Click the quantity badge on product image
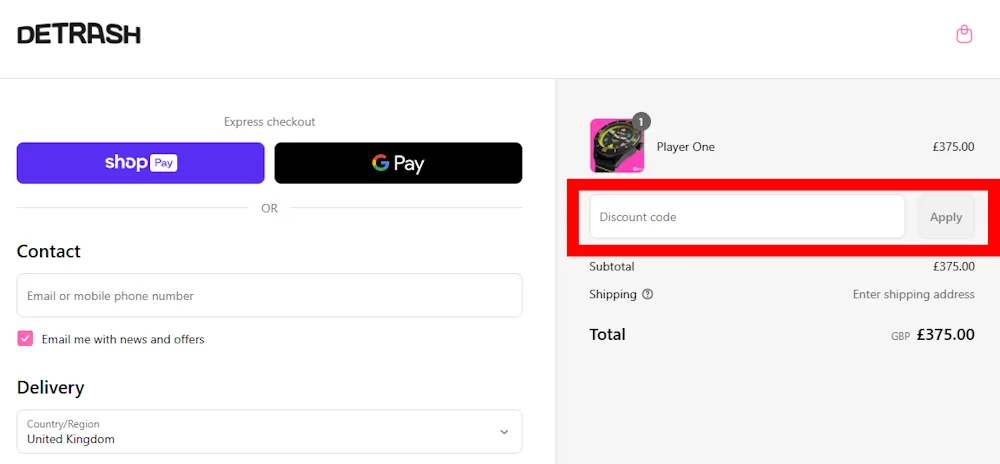 (x=641, y=121)
